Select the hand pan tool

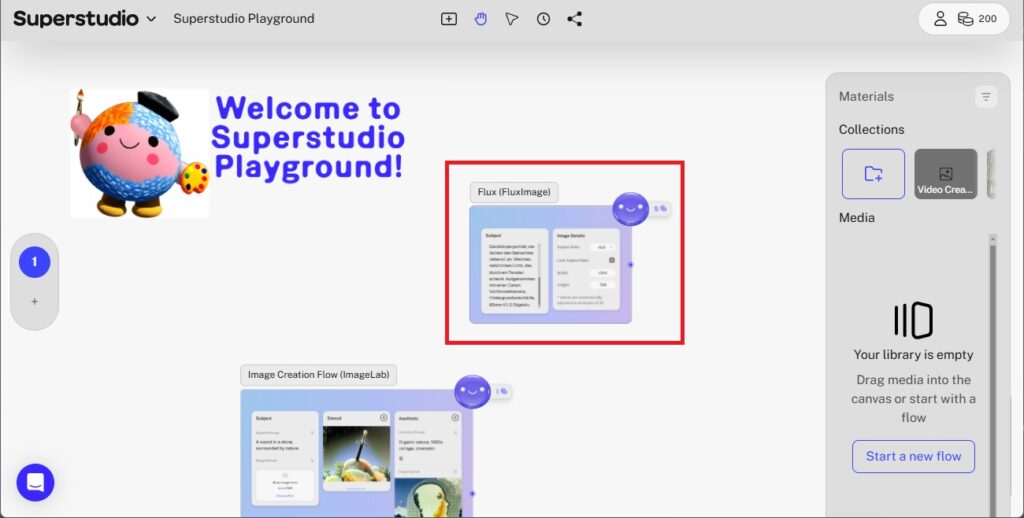click(481, 19)
